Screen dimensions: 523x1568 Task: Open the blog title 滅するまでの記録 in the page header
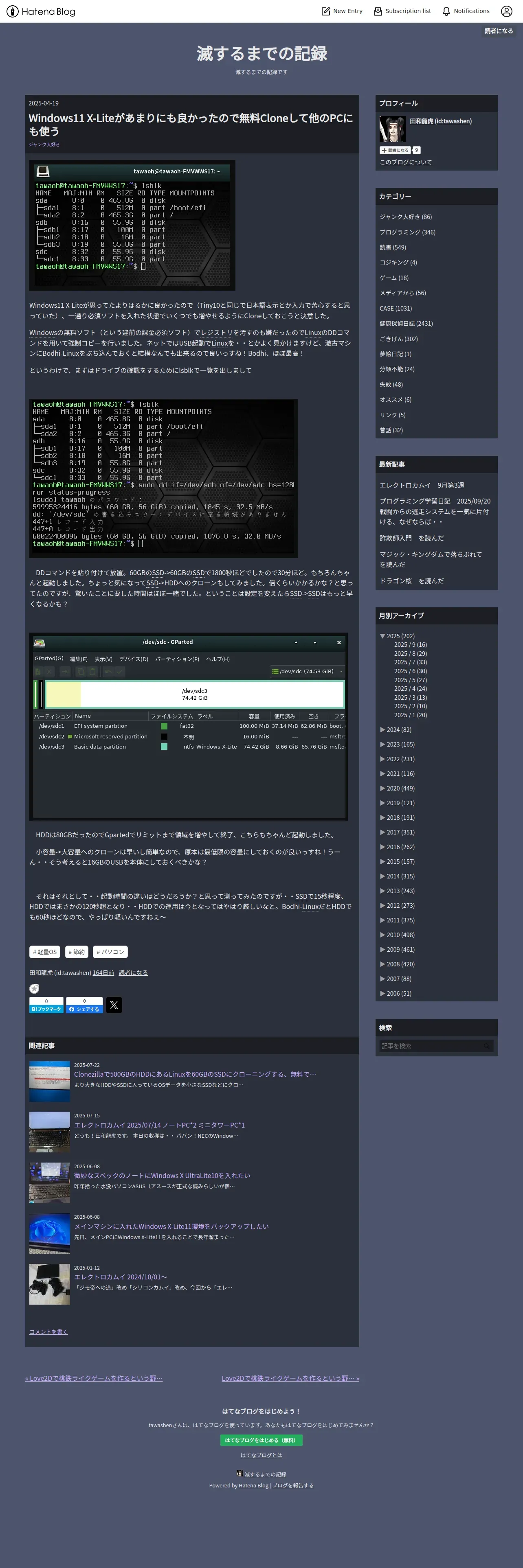pos(262,54)
